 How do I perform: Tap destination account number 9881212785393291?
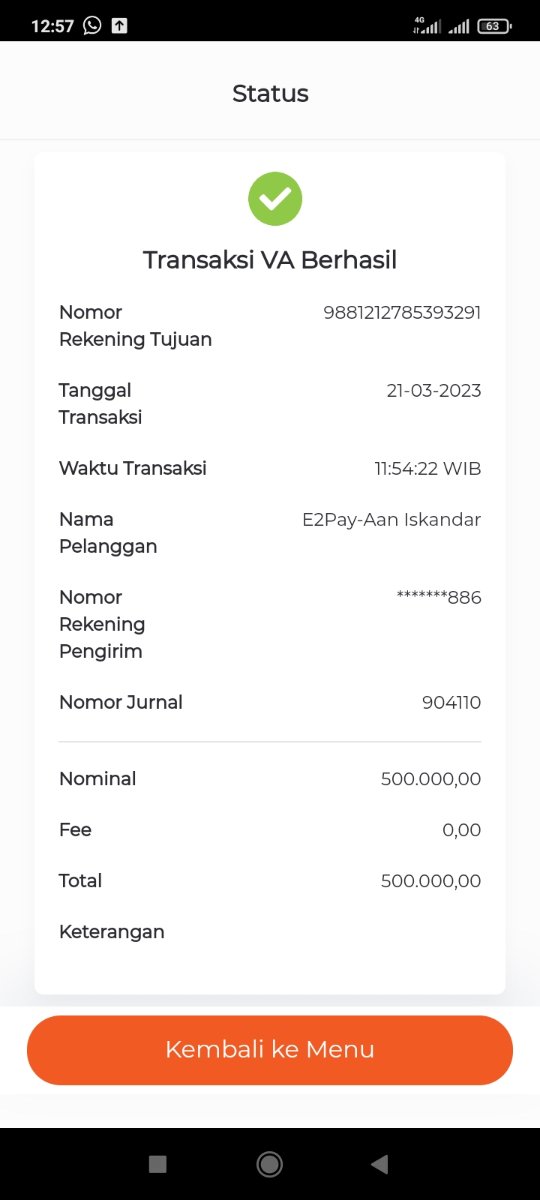coord(402,312)
